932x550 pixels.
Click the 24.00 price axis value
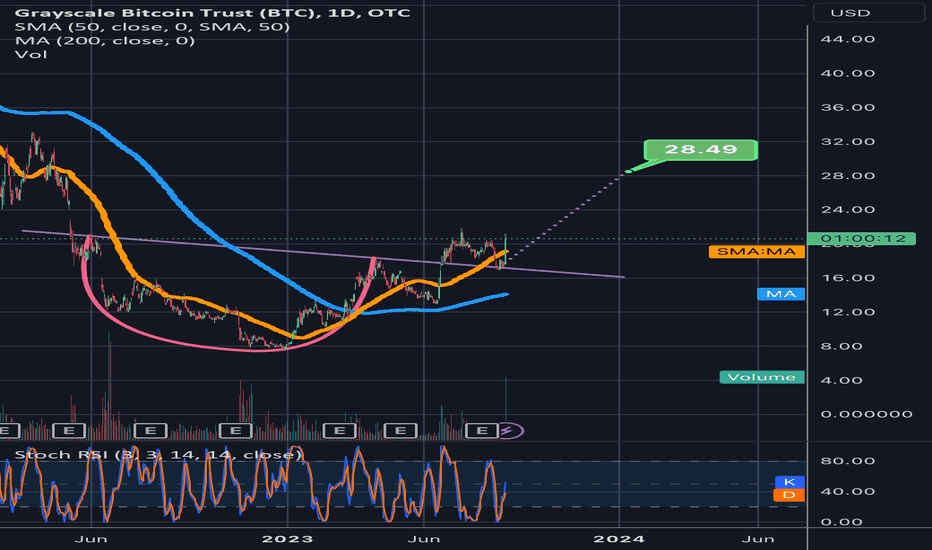848,209
